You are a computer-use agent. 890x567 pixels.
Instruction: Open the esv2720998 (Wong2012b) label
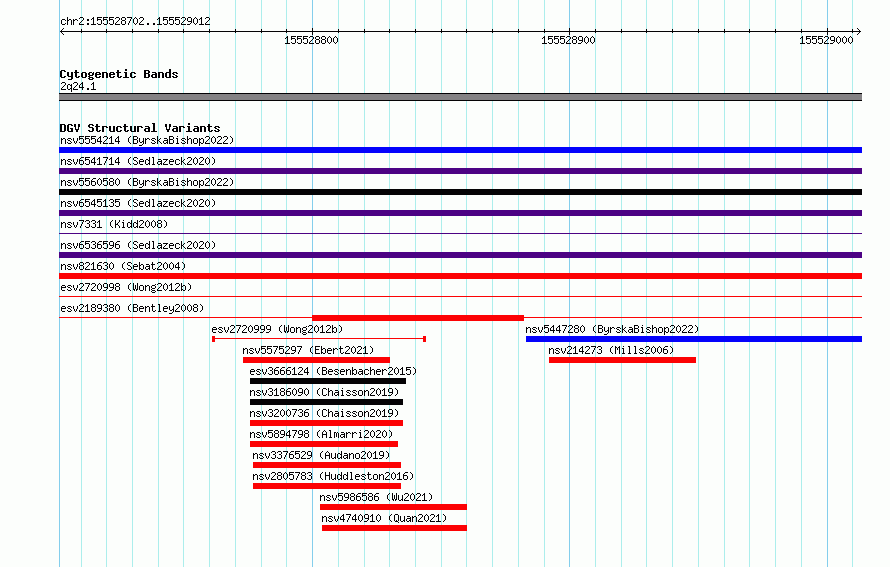(126, 287)
